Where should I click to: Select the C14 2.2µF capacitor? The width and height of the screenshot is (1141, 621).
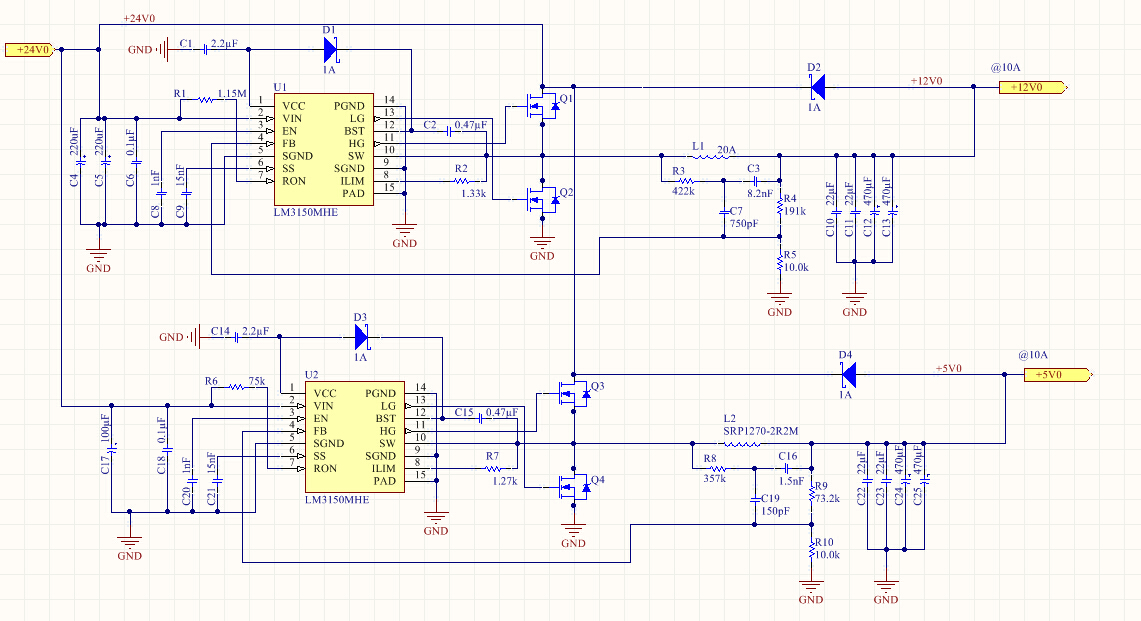[x=236, y=337]
